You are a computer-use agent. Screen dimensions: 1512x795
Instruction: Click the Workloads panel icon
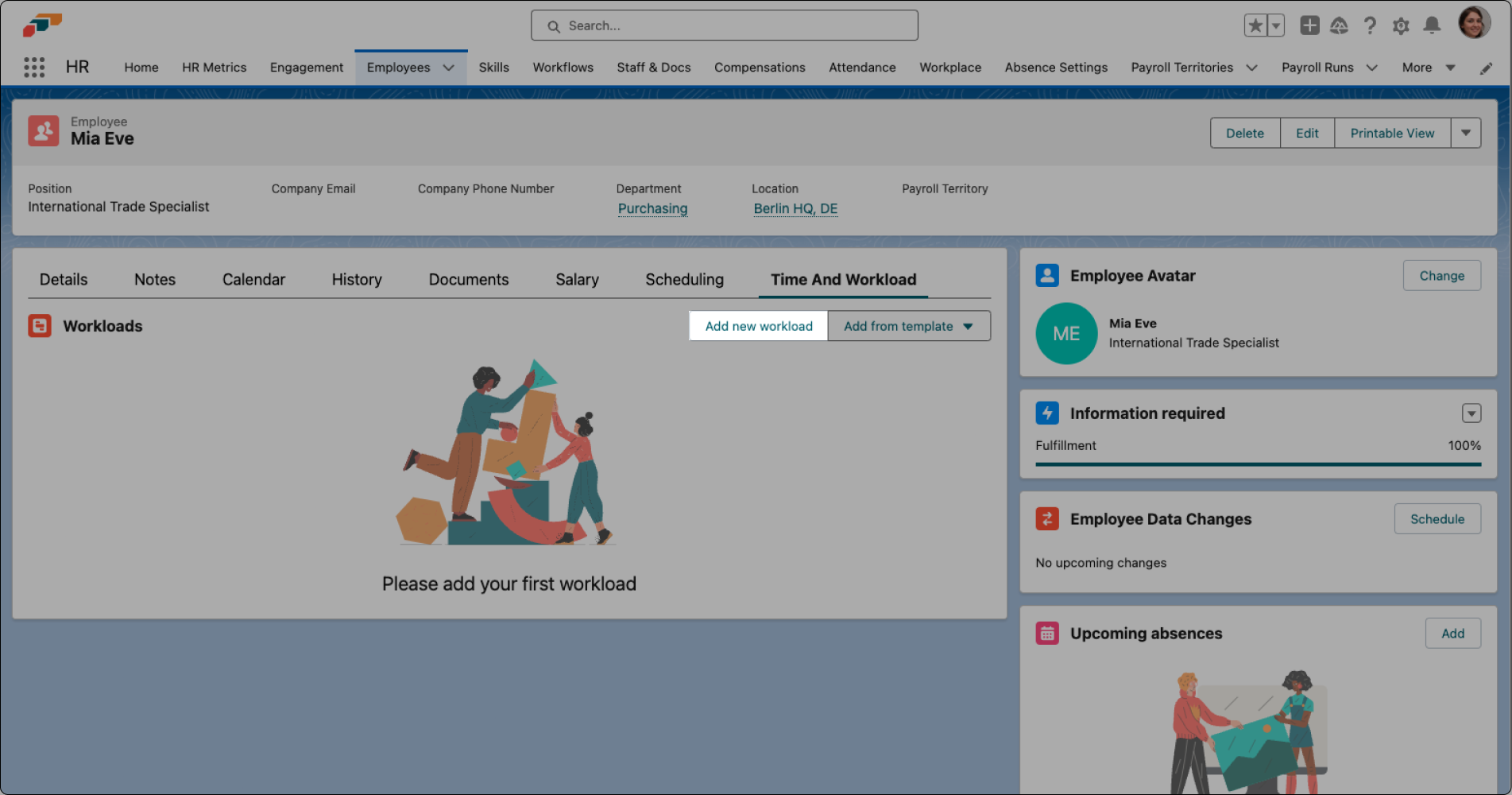click(39, 325)
